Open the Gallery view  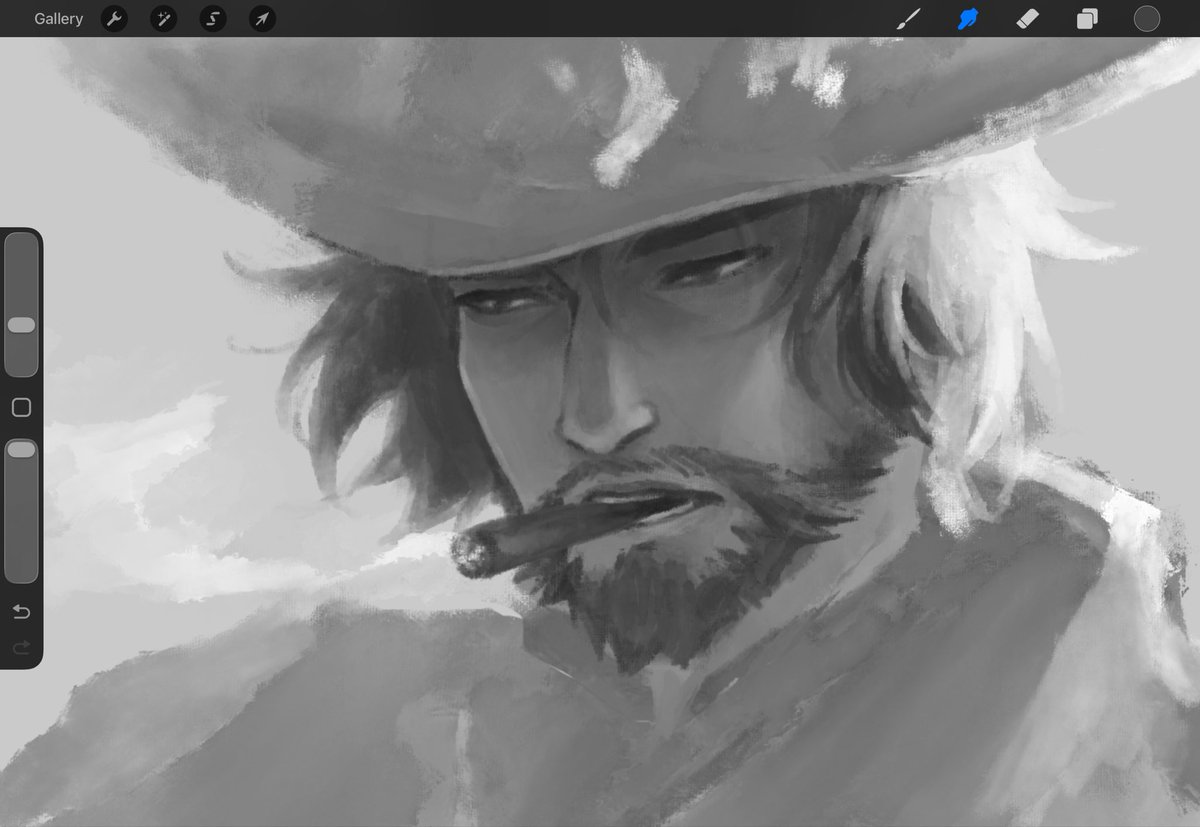click(x=58, y=19)
